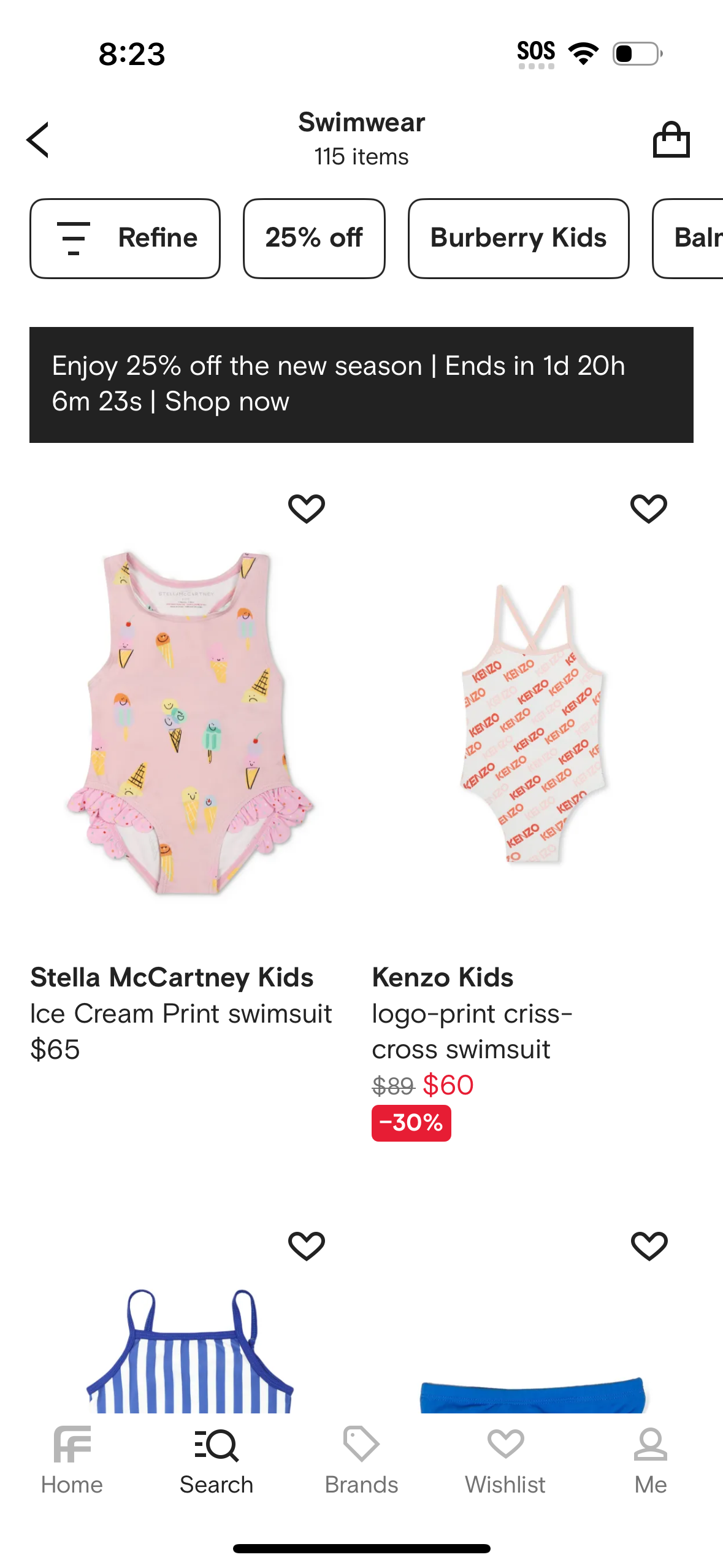723x1568 pixels.
Task: Favorite the Kenzo Kids swimsuit
Action: pyautogui.click(x=649, y=509)
